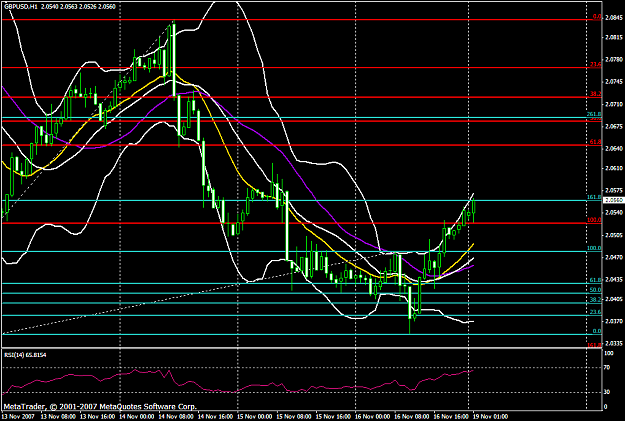625x421 pixels.
Task: Click the cyan Fibonacci 50.0 level label
Action: click(x=596, y=290)
